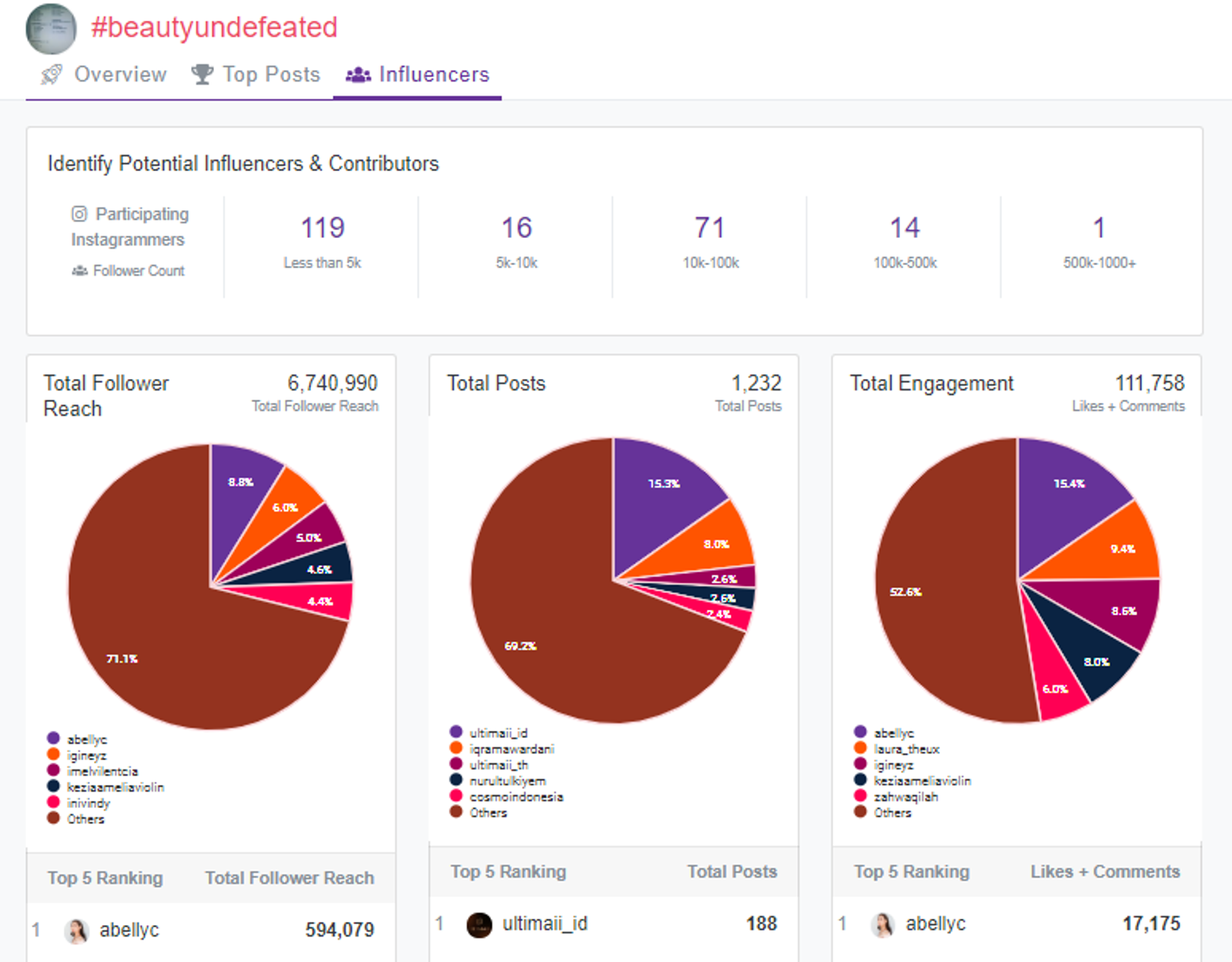
Task: Click the #beautyundefeated profile avatar
Action: click(51, 28)
